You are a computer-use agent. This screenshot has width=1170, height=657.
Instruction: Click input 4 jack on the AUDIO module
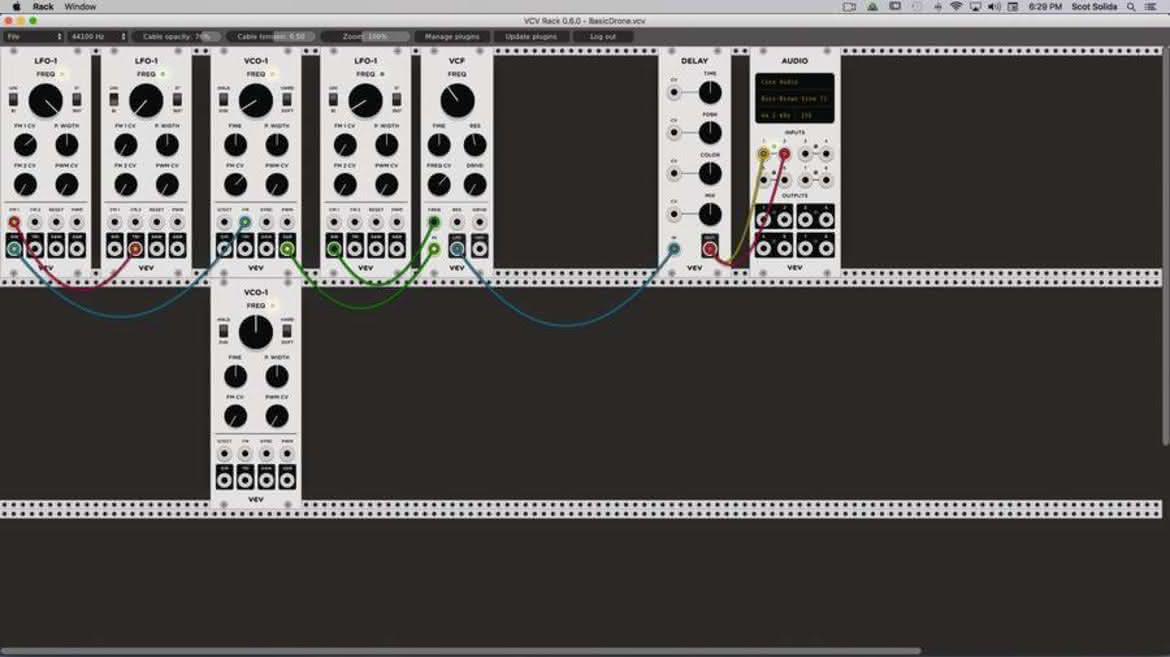pyautogui.click(x=826, y=154)
